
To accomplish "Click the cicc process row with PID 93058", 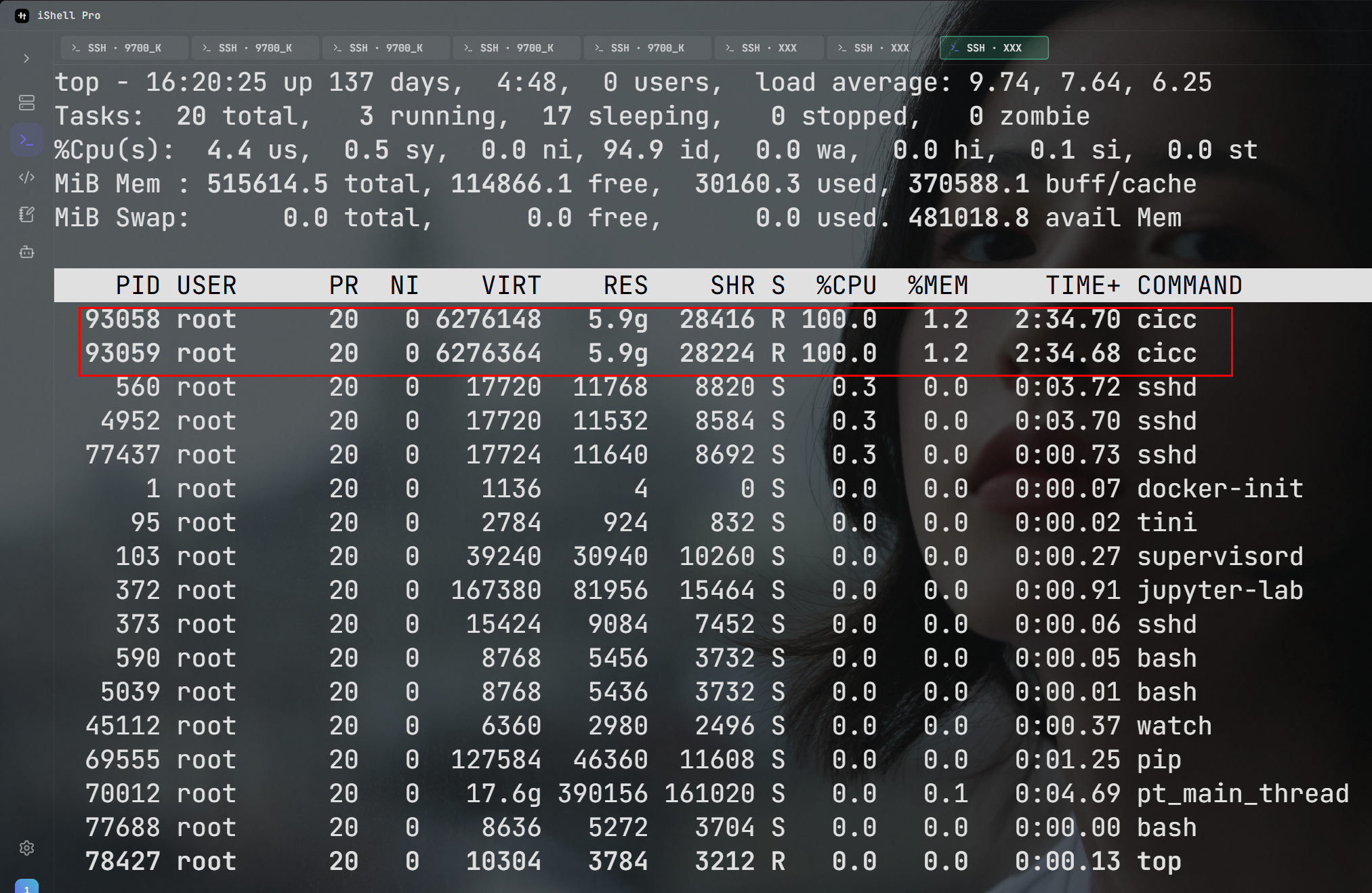I will click(x=640, y=319).
